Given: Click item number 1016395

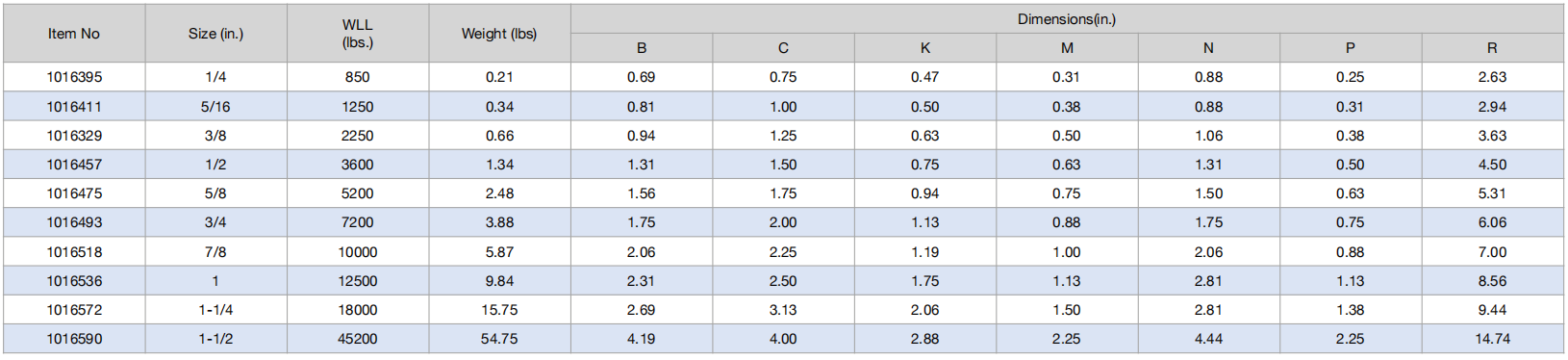Looking at the screenshot, I should point(74,77).
